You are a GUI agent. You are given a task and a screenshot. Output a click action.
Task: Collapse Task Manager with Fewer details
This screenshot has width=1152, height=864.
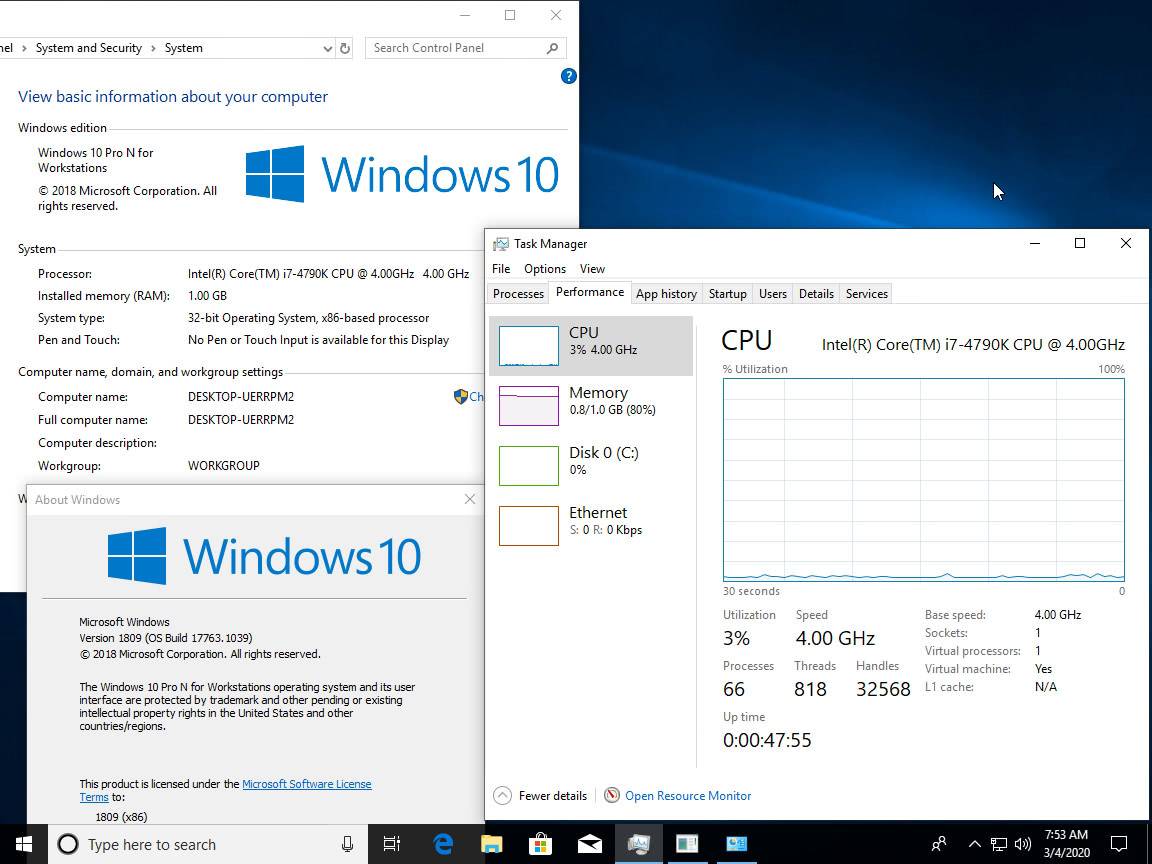[541, 796]
